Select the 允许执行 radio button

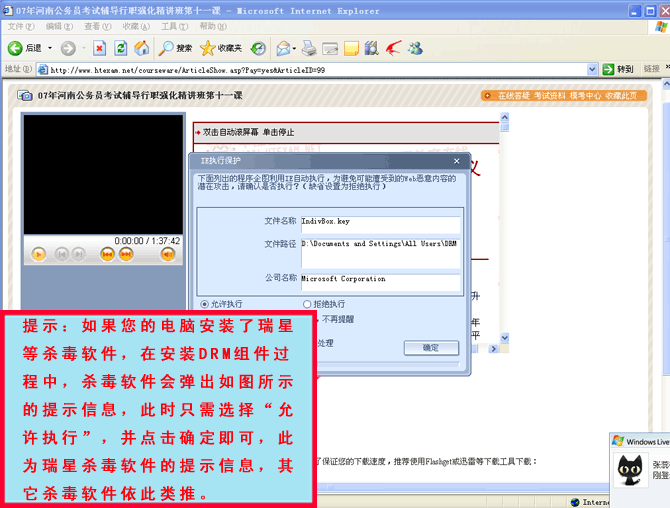[x=204, y=304]
